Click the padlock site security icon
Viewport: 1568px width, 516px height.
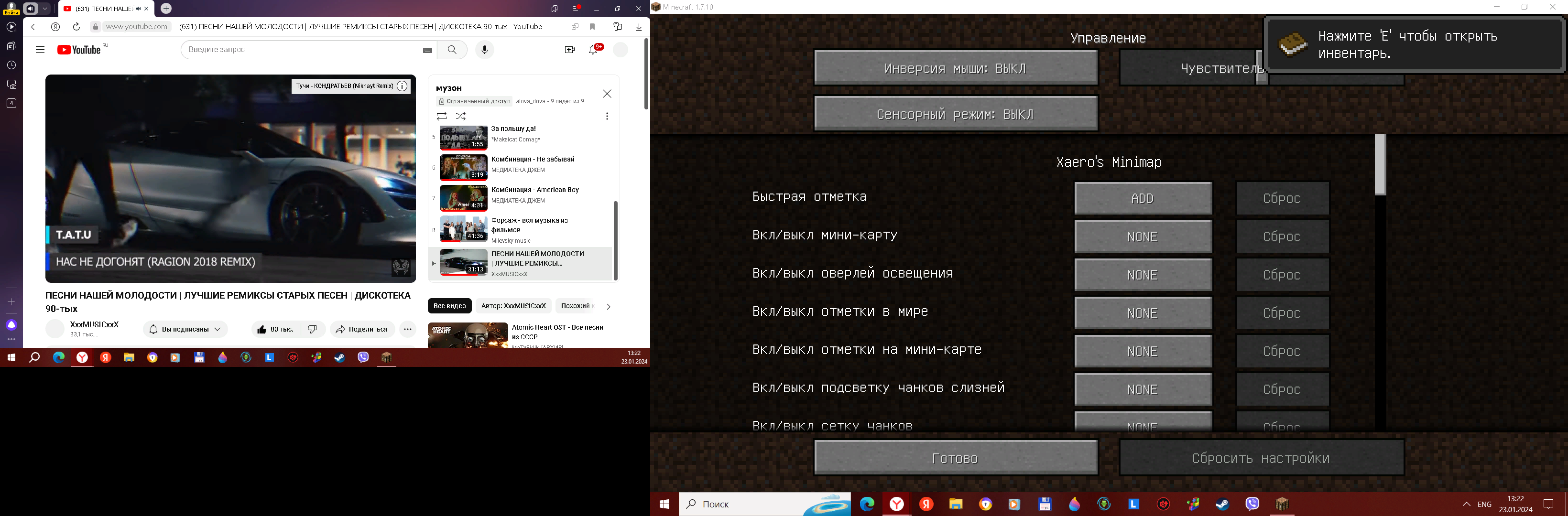pyautogui.click(x=95, y=27)
